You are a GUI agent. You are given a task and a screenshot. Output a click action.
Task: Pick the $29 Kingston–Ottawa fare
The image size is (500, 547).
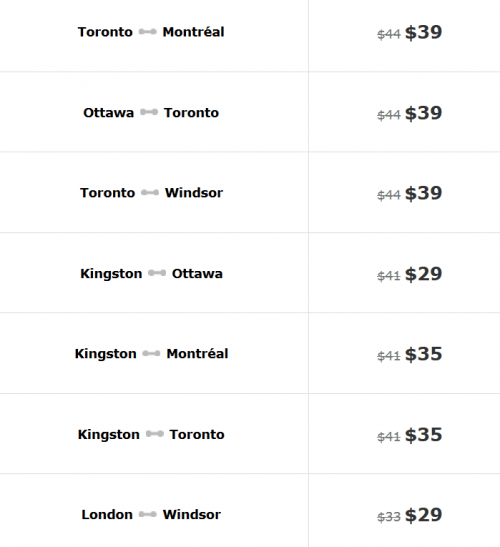423,274
